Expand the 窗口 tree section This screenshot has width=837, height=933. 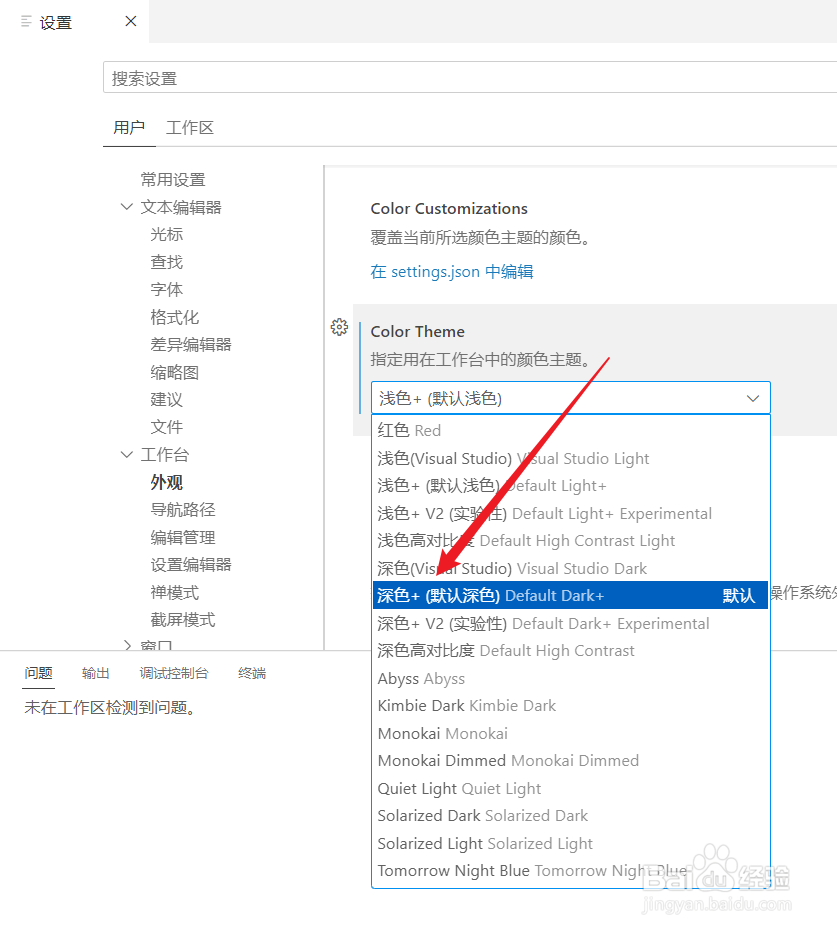point(127,644)
